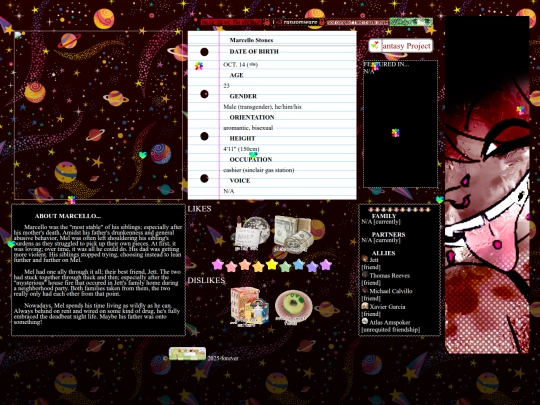Click the 'HEIGHT' heading
540x405 pixels.
pyautogui.click(x=242, y=138)
